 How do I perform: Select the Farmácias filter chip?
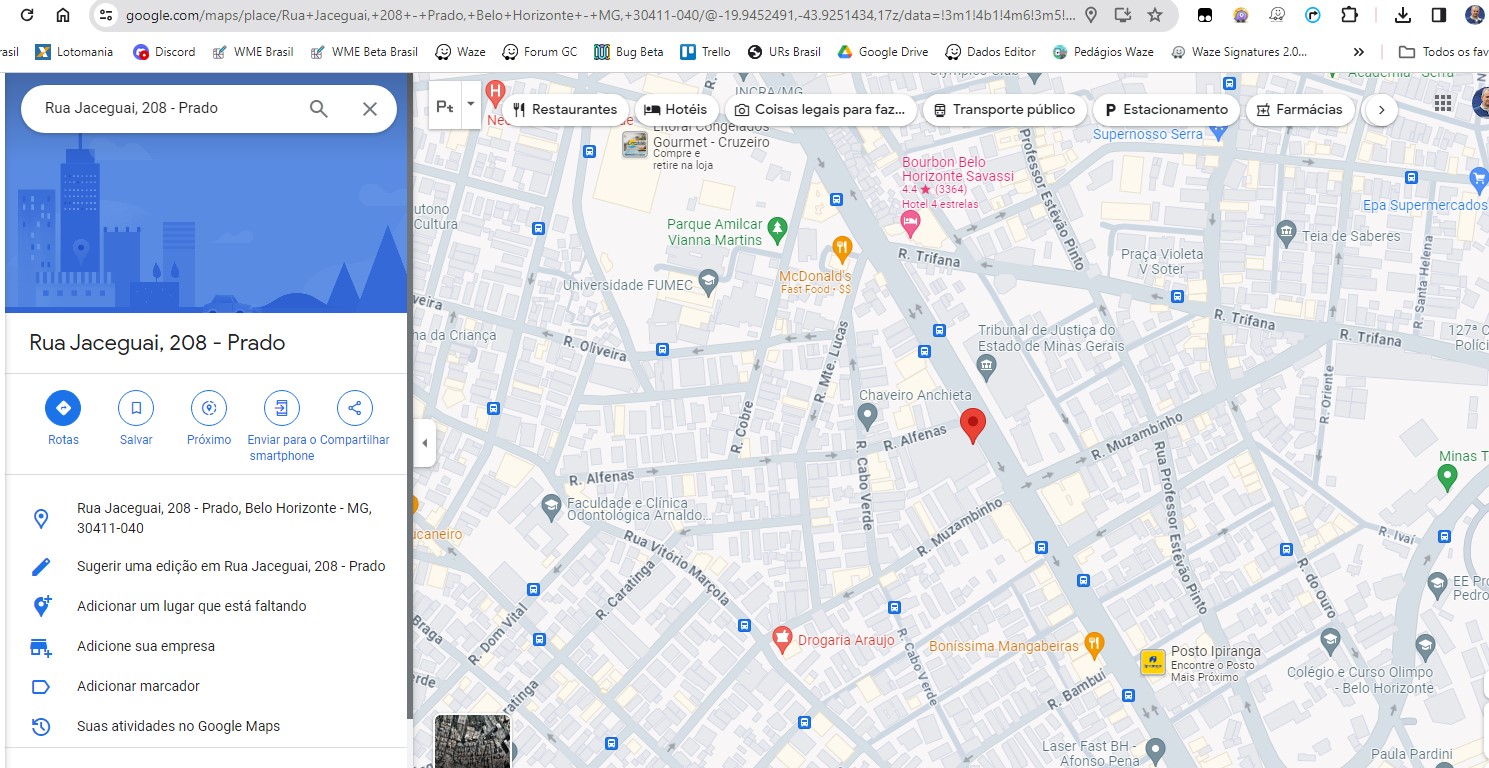pos(1300,110)
